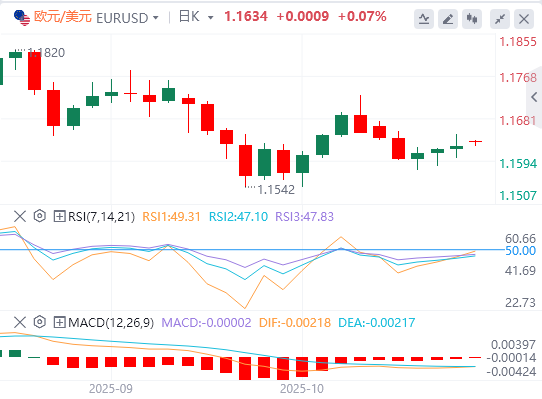Click the 欧元/美元 currency pair name

pyautogui.click(x=63, y=17)
